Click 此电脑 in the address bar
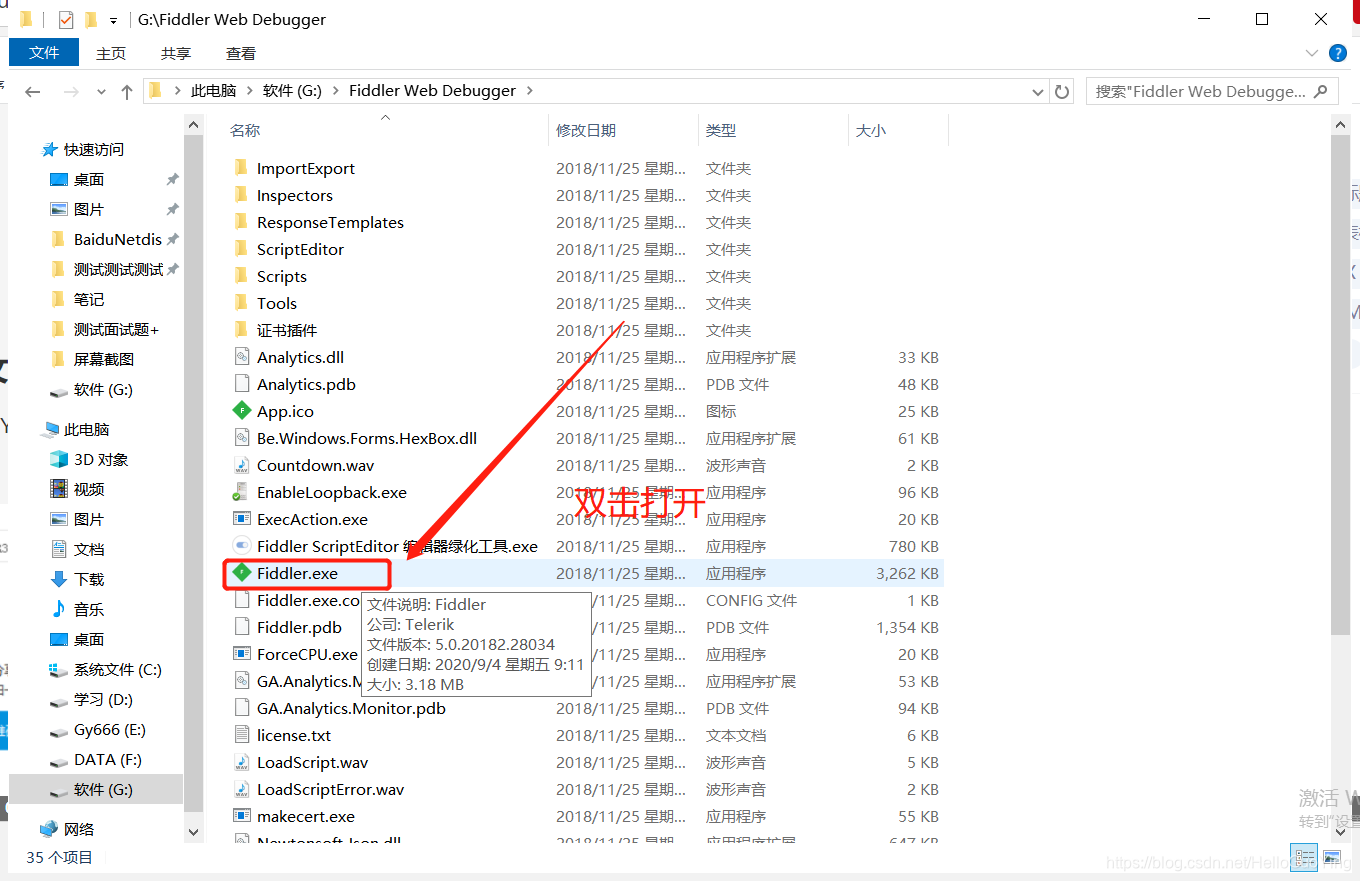This screenshot has width=1360, height=881. click(213, 90)
